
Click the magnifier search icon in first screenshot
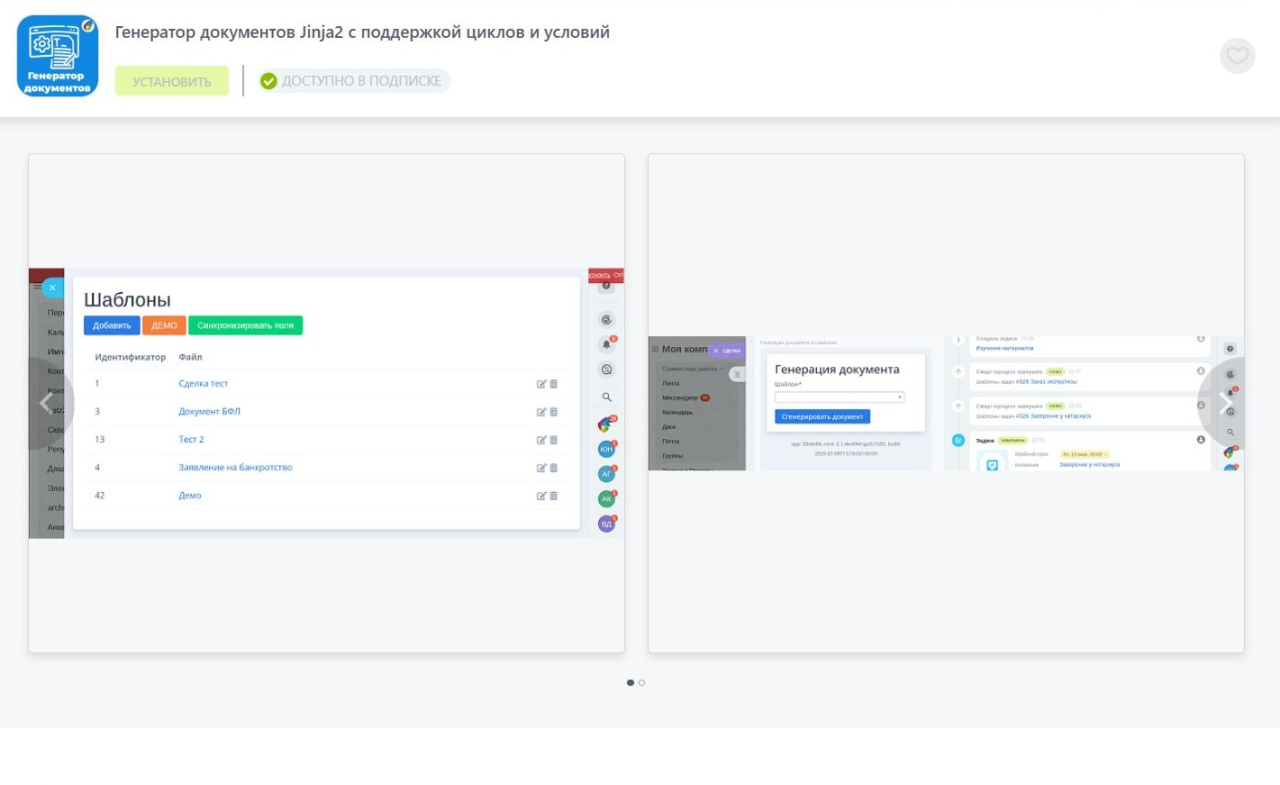(606, 397)
